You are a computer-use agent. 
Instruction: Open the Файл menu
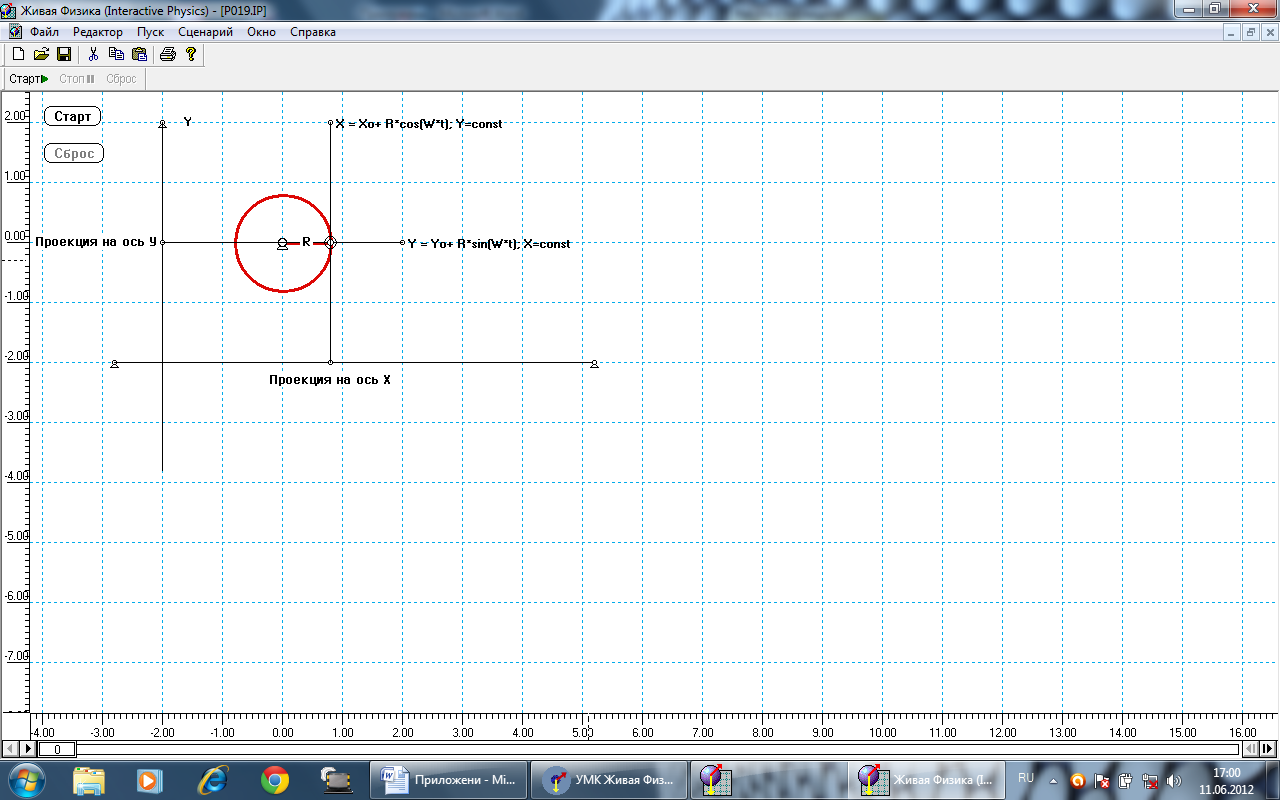click(x=45, y=32)
